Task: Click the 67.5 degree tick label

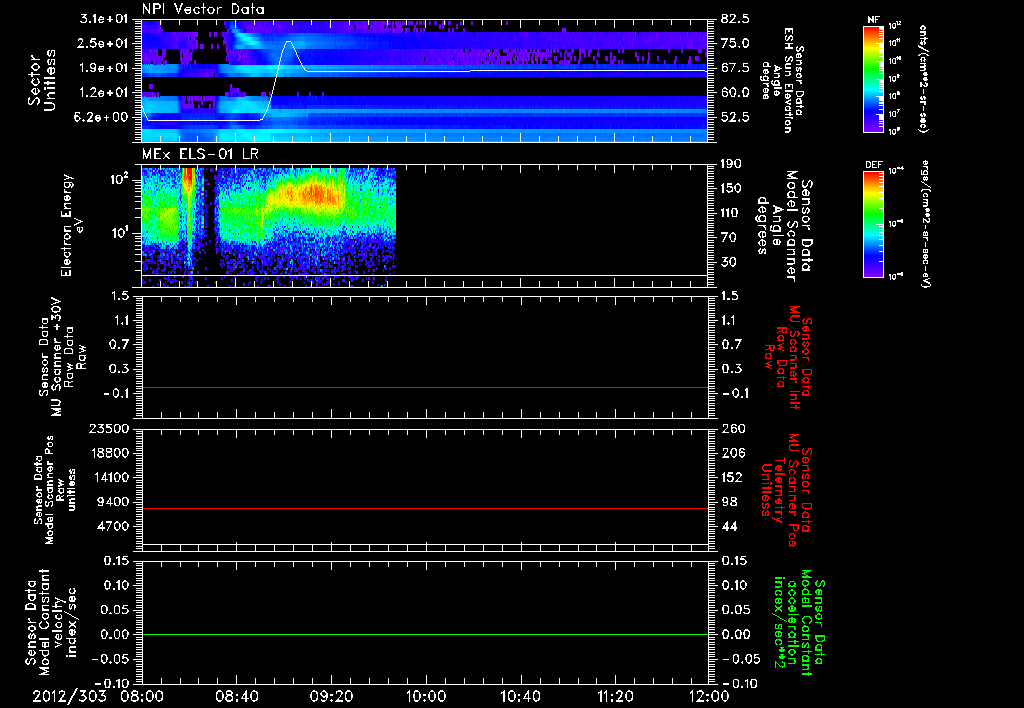Action: [735, 68]
